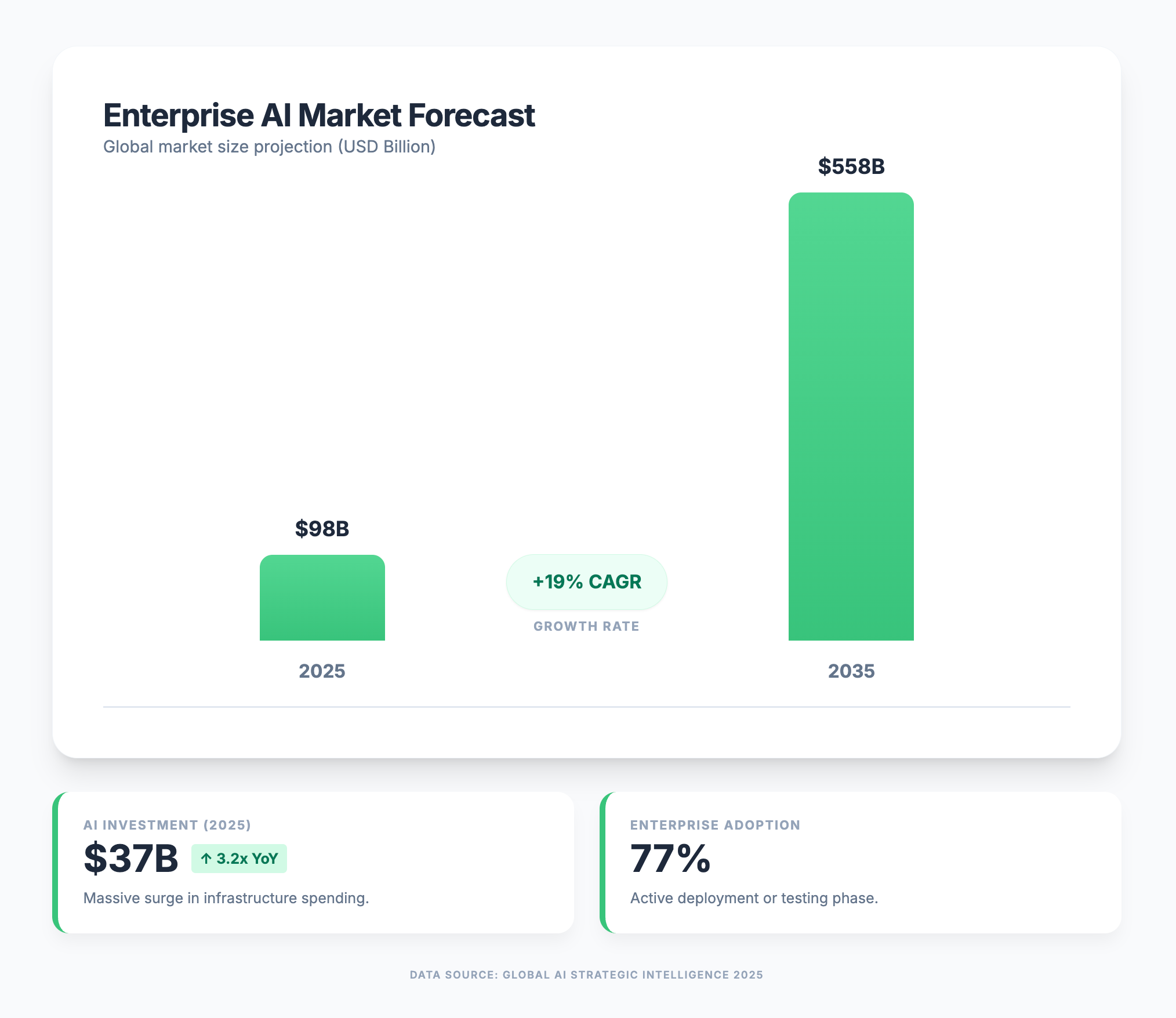Click the active deployment description text

(x=754, y=898)
